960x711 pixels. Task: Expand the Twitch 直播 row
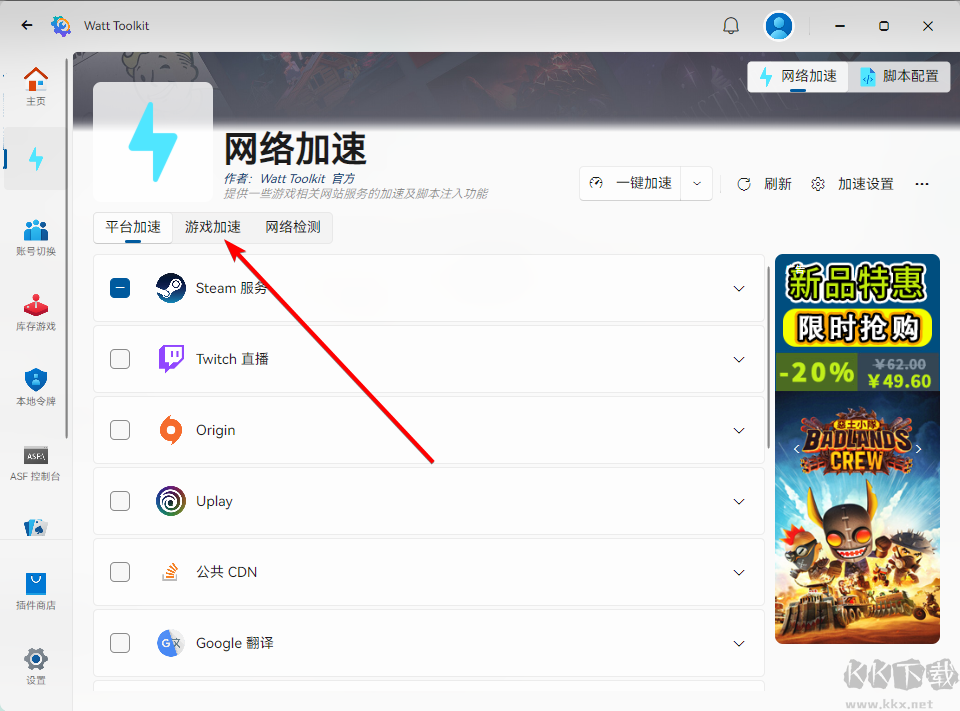739,359
